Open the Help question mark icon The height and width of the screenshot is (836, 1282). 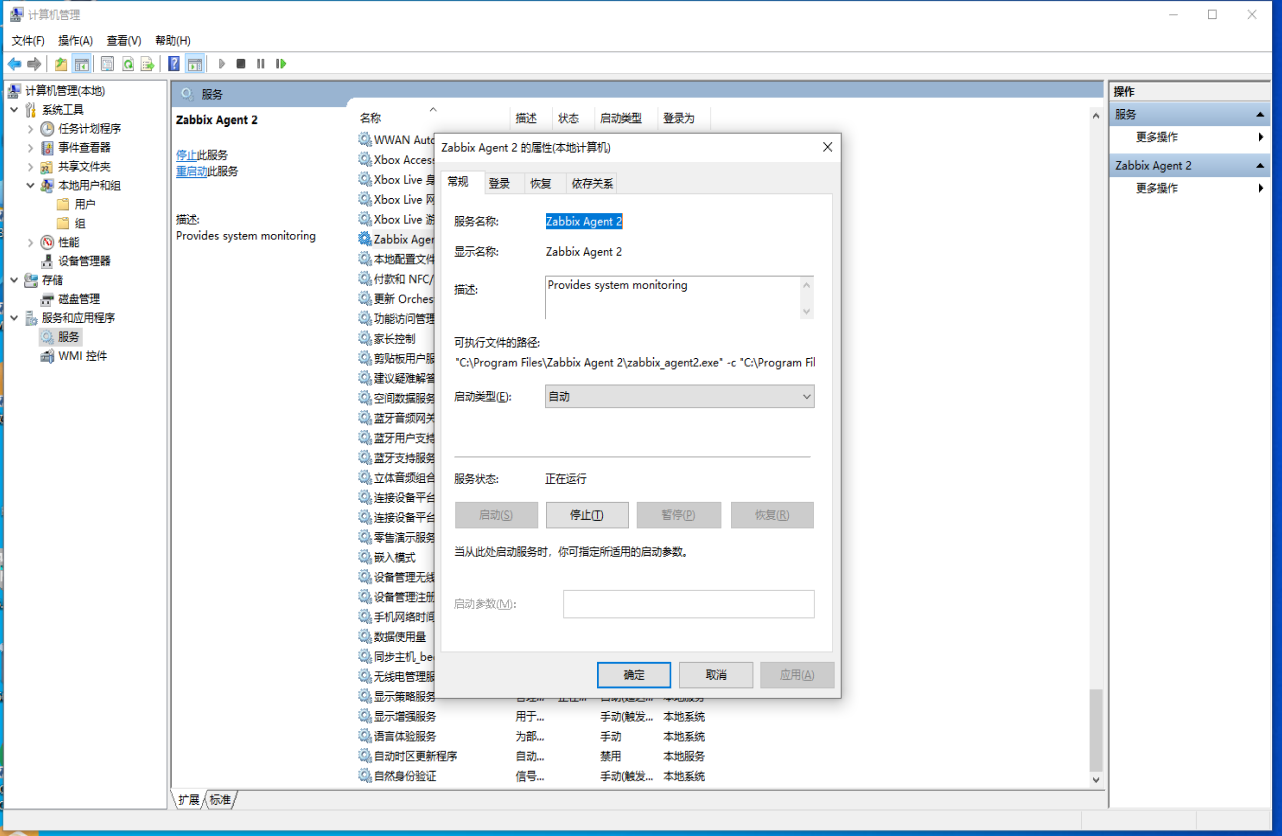point(174,64)
